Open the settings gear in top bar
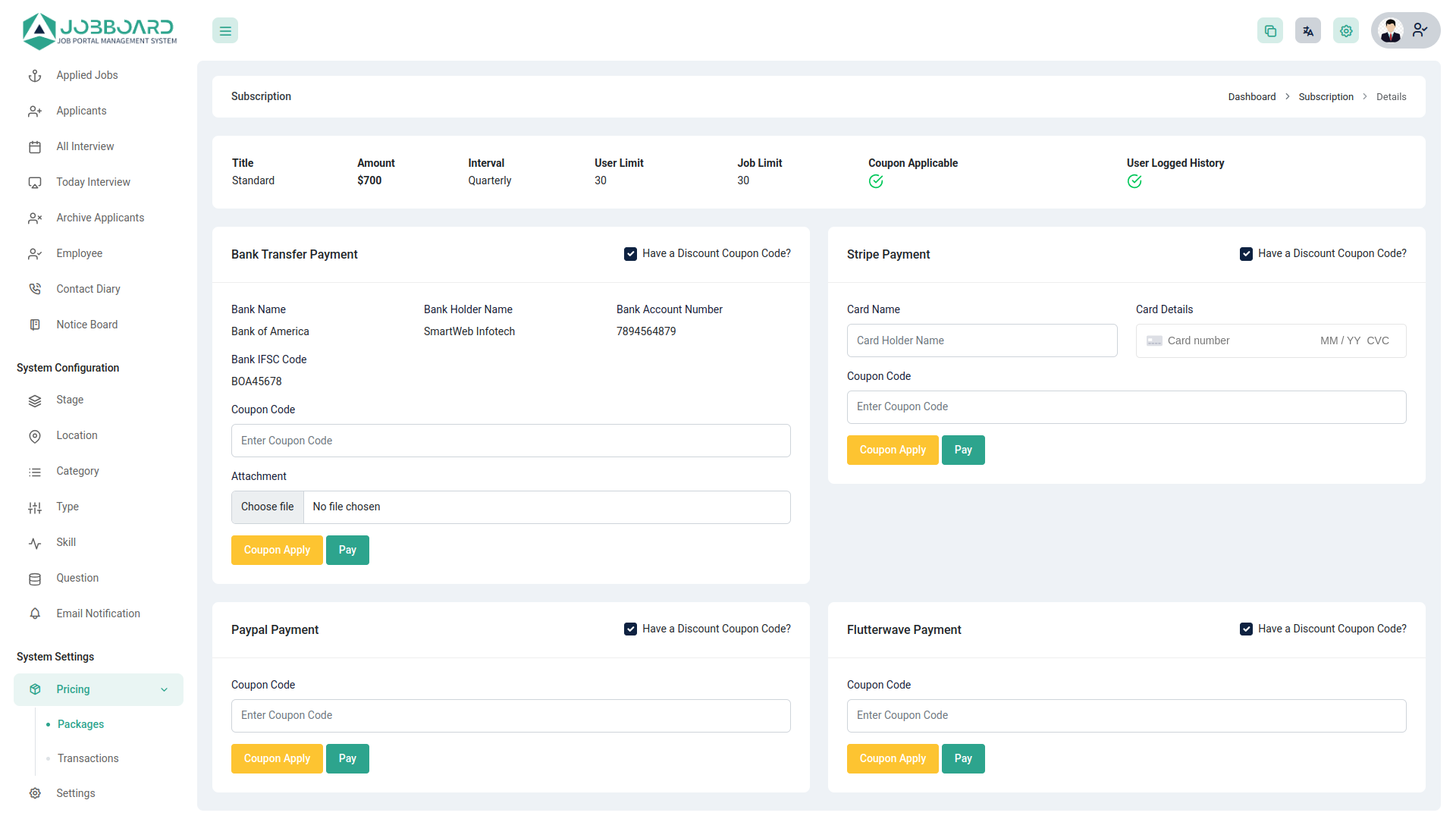 coord(1346,30)
